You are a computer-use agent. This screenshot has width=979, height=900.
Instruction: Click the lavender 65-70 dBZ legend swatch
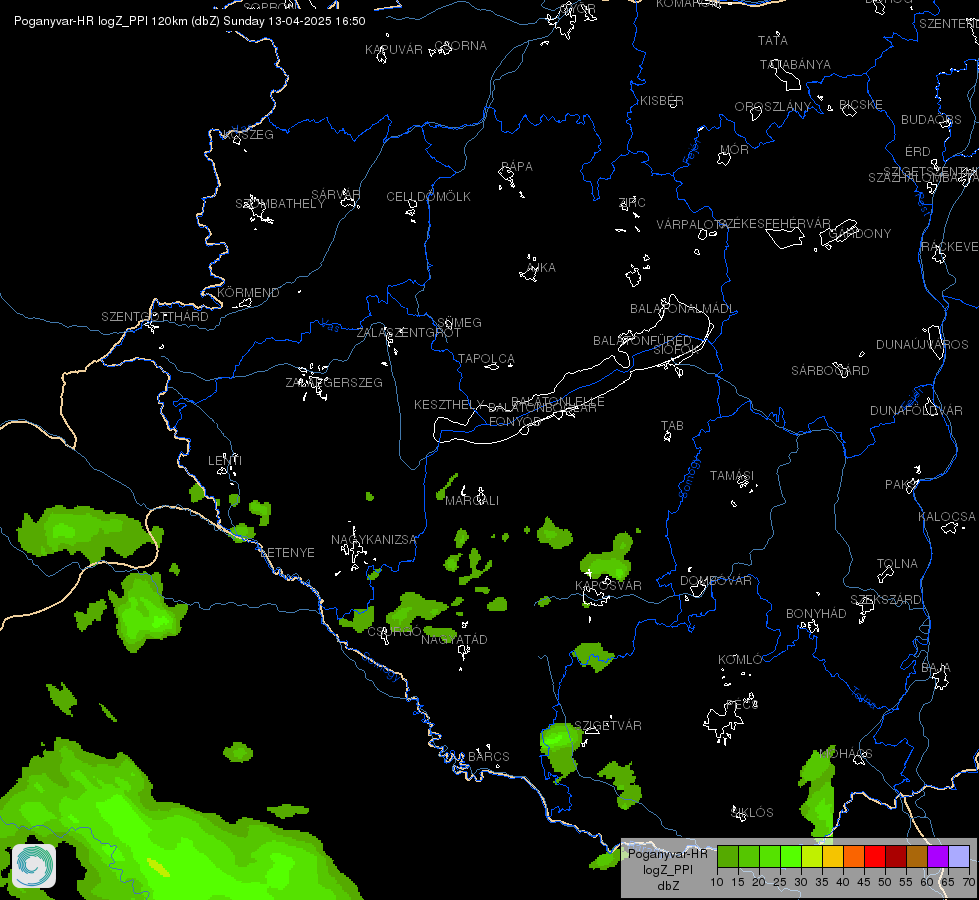pos(958,856)
